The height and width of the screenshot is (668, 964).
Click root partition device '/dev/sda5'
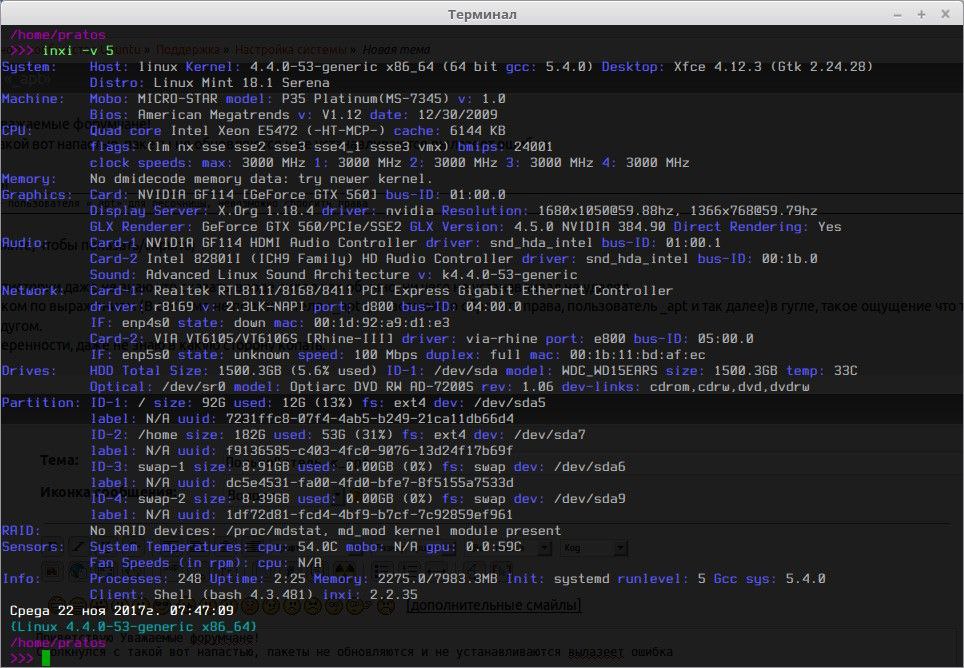(x=509, y=402)
